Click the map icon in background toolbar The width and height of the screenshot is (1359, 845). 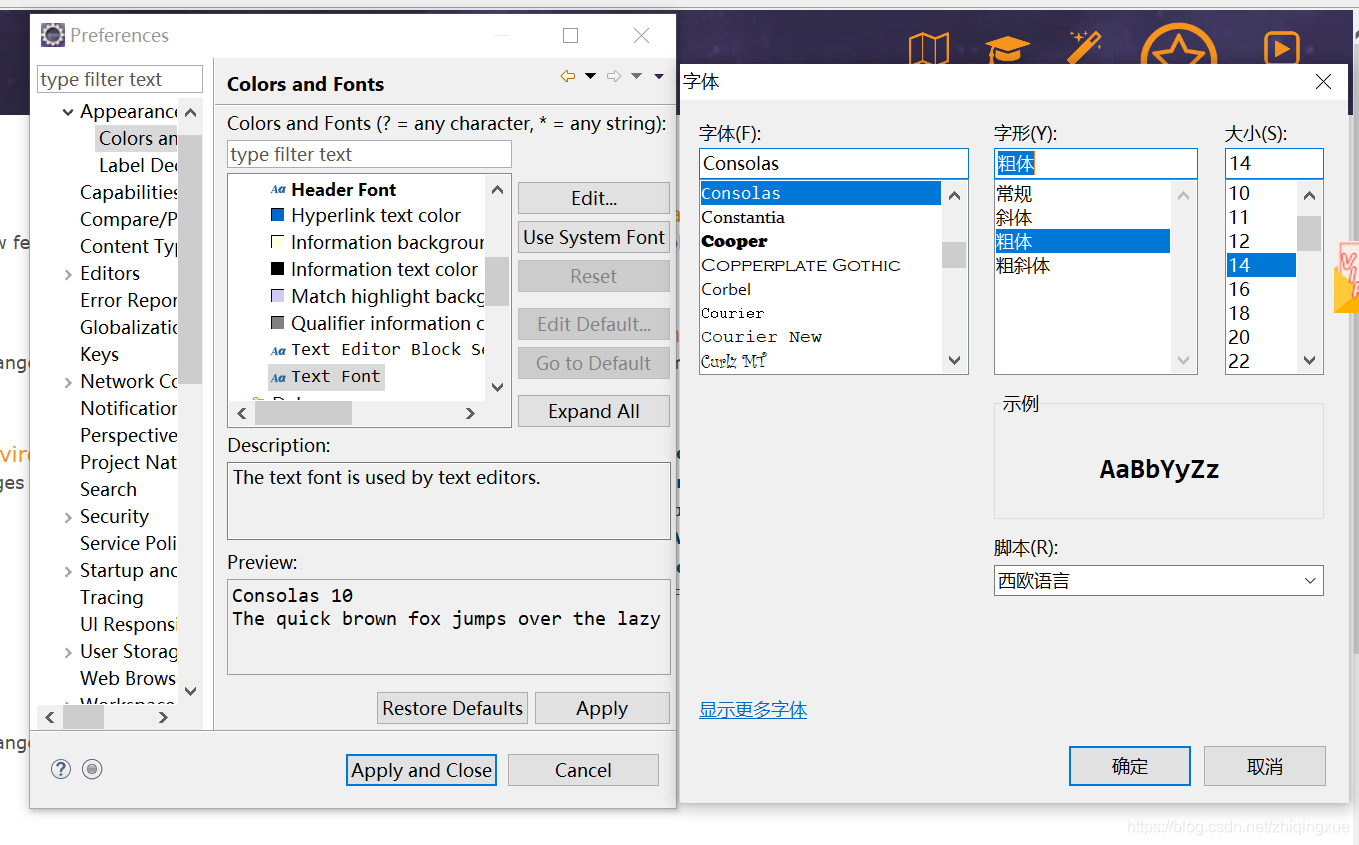928,49
